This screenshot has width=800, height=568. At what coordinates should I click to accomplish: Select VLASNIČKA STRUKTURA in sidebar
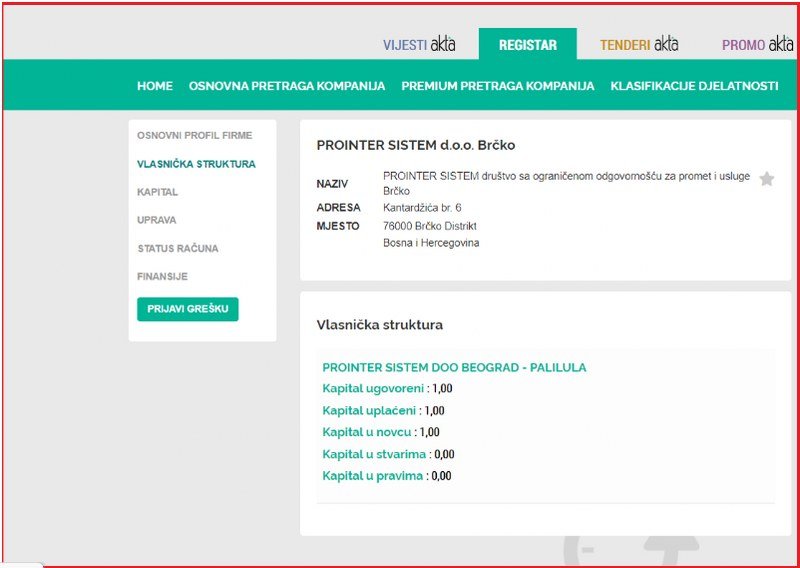[x=196, y=164]
